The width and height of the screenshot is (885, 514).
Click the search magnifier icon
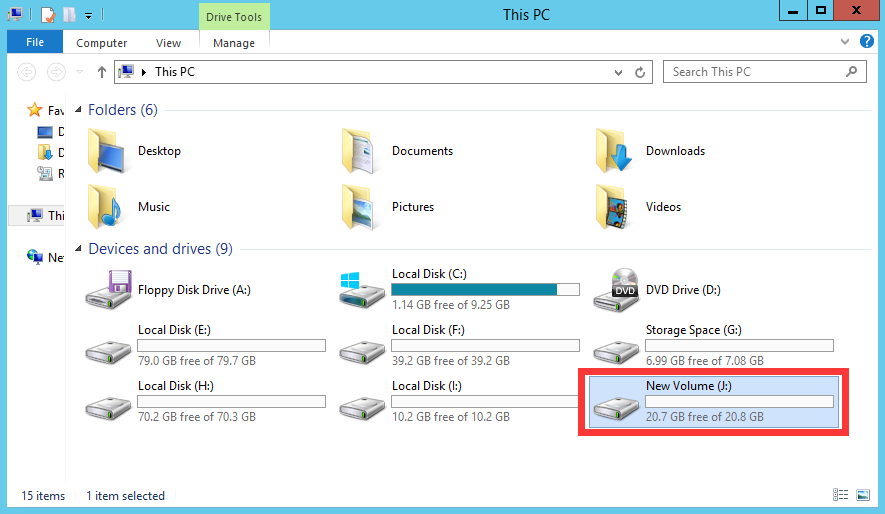[852, 71]
